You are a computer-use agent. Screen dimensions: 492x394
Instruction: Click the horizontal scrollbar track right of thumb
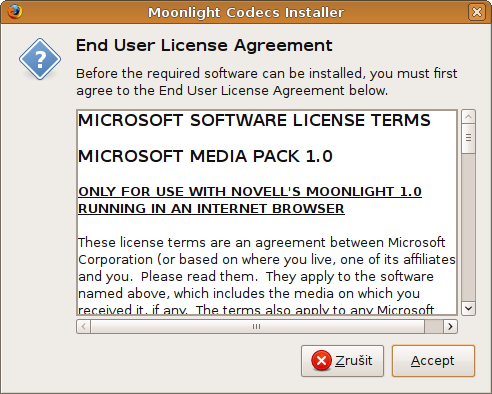point(434,326)
